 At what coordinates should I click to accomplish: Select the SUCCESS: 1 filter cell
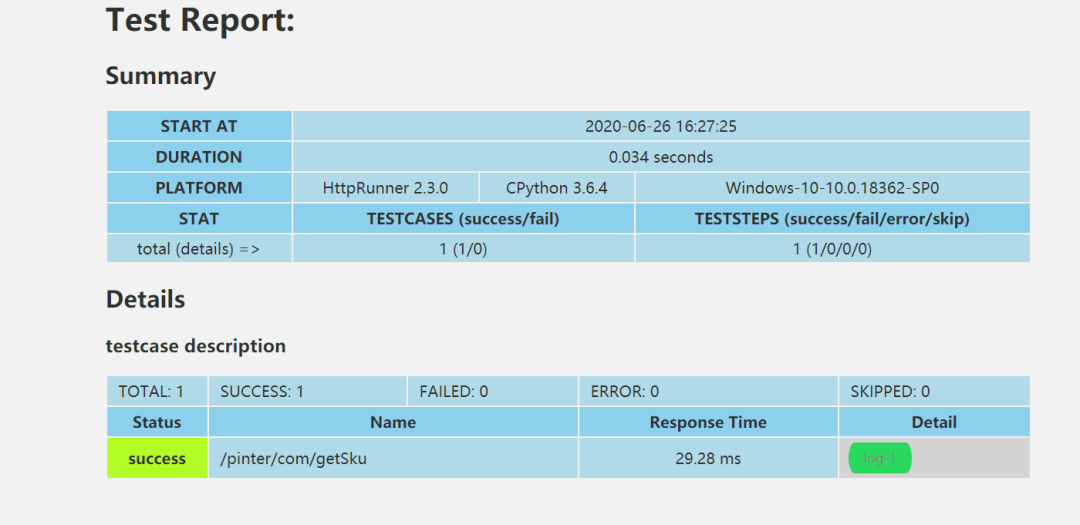[307, 391]
